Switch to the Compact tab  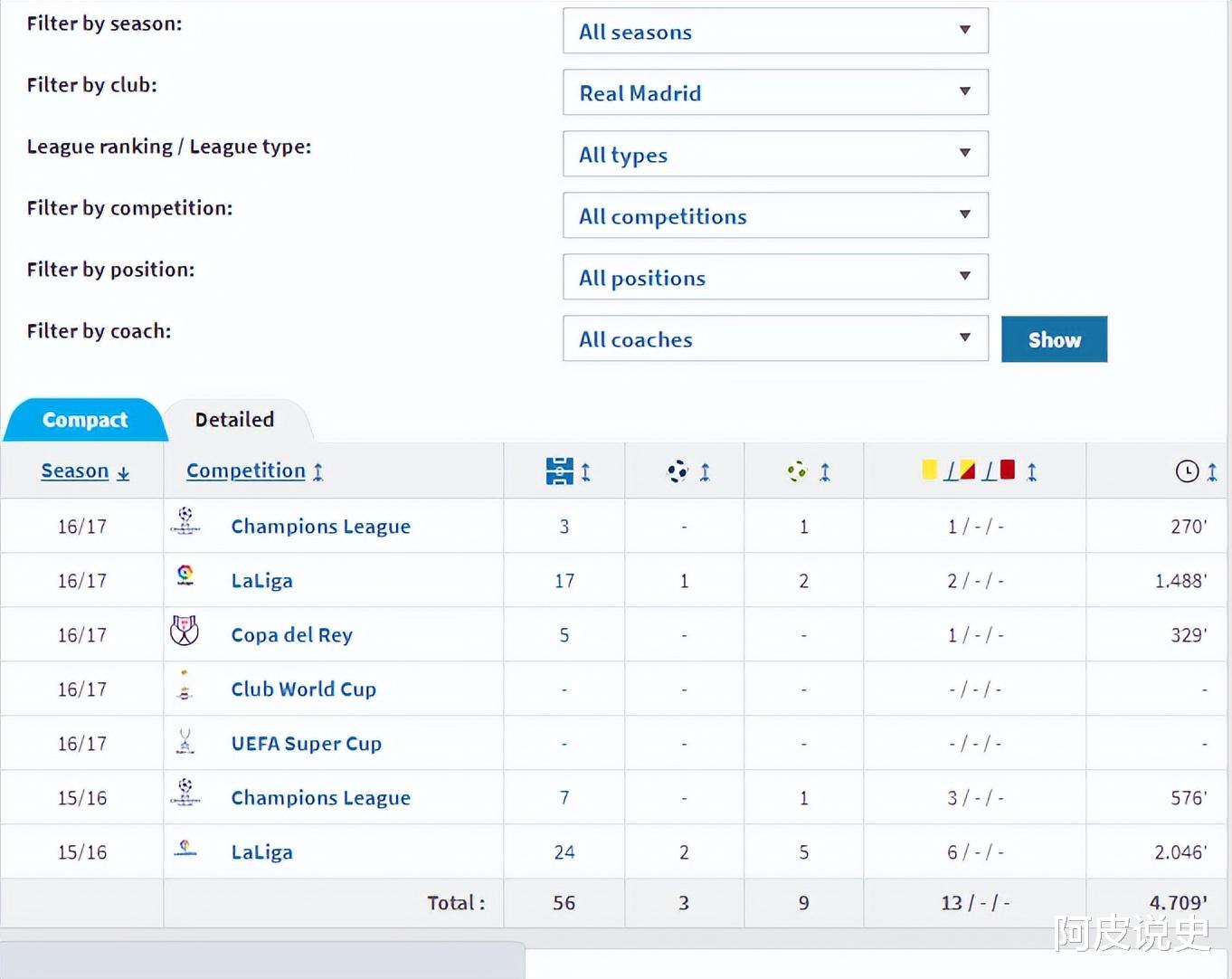point(85,420)
